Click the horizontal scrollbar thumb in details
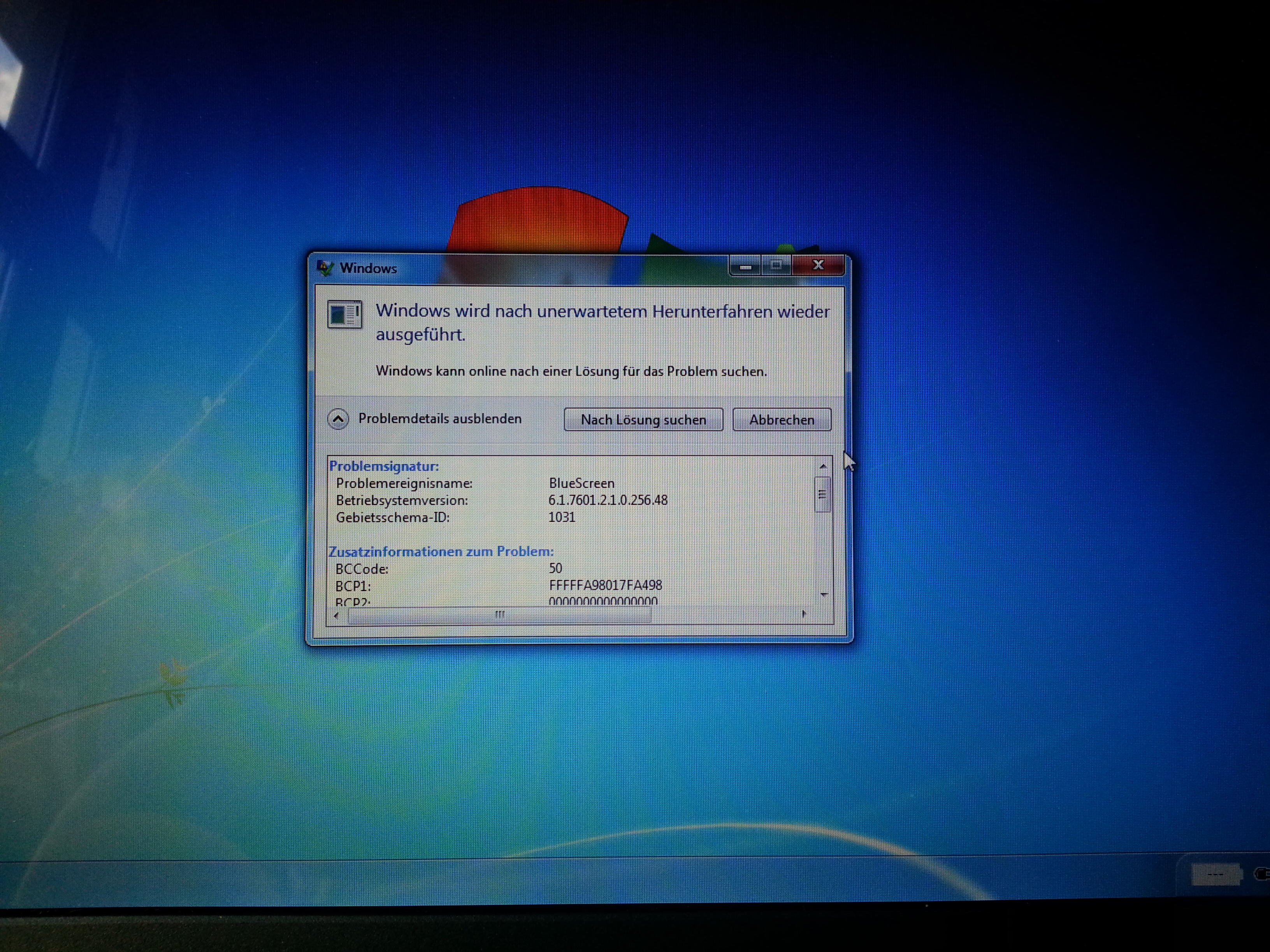Viewport: 1270px width, 952px height. [499, 615]
